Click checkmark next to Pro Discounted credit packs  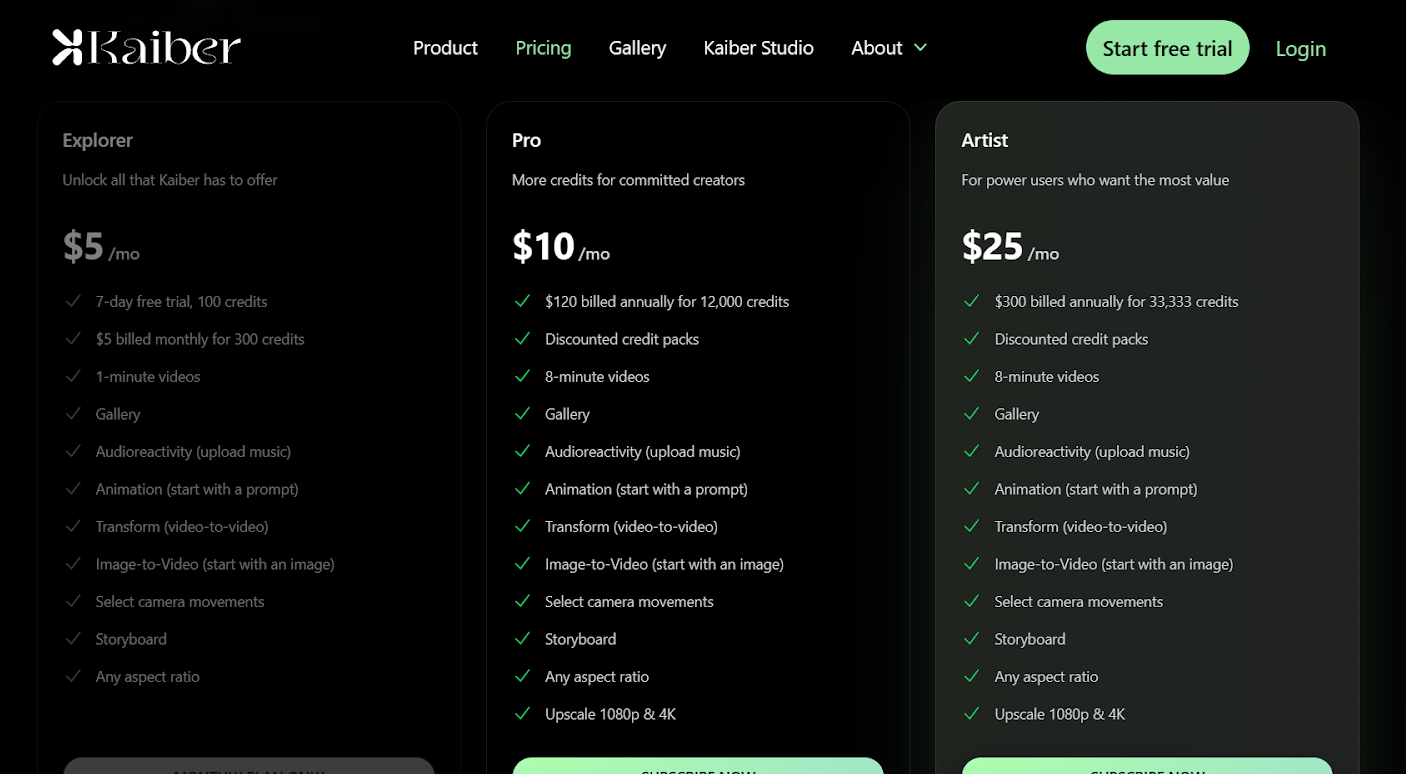tap(522, 339)
